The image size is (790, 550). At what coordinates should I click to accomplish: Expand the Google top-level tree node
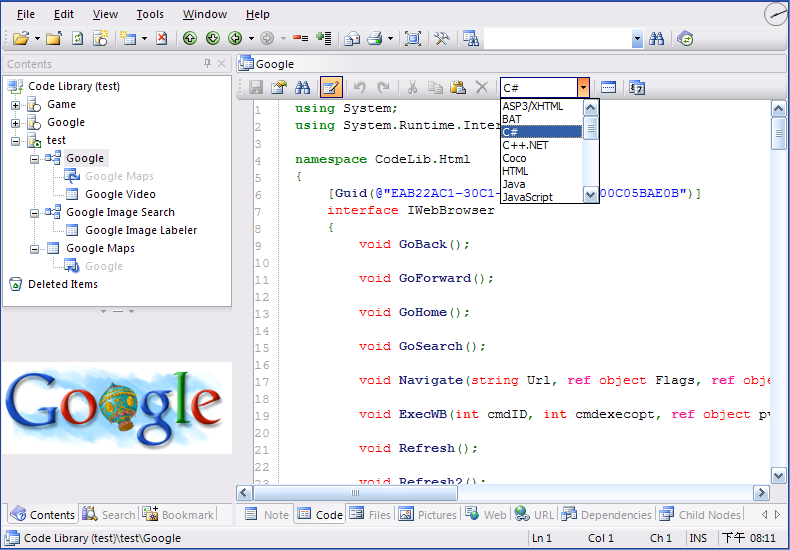tap(16, 123)
